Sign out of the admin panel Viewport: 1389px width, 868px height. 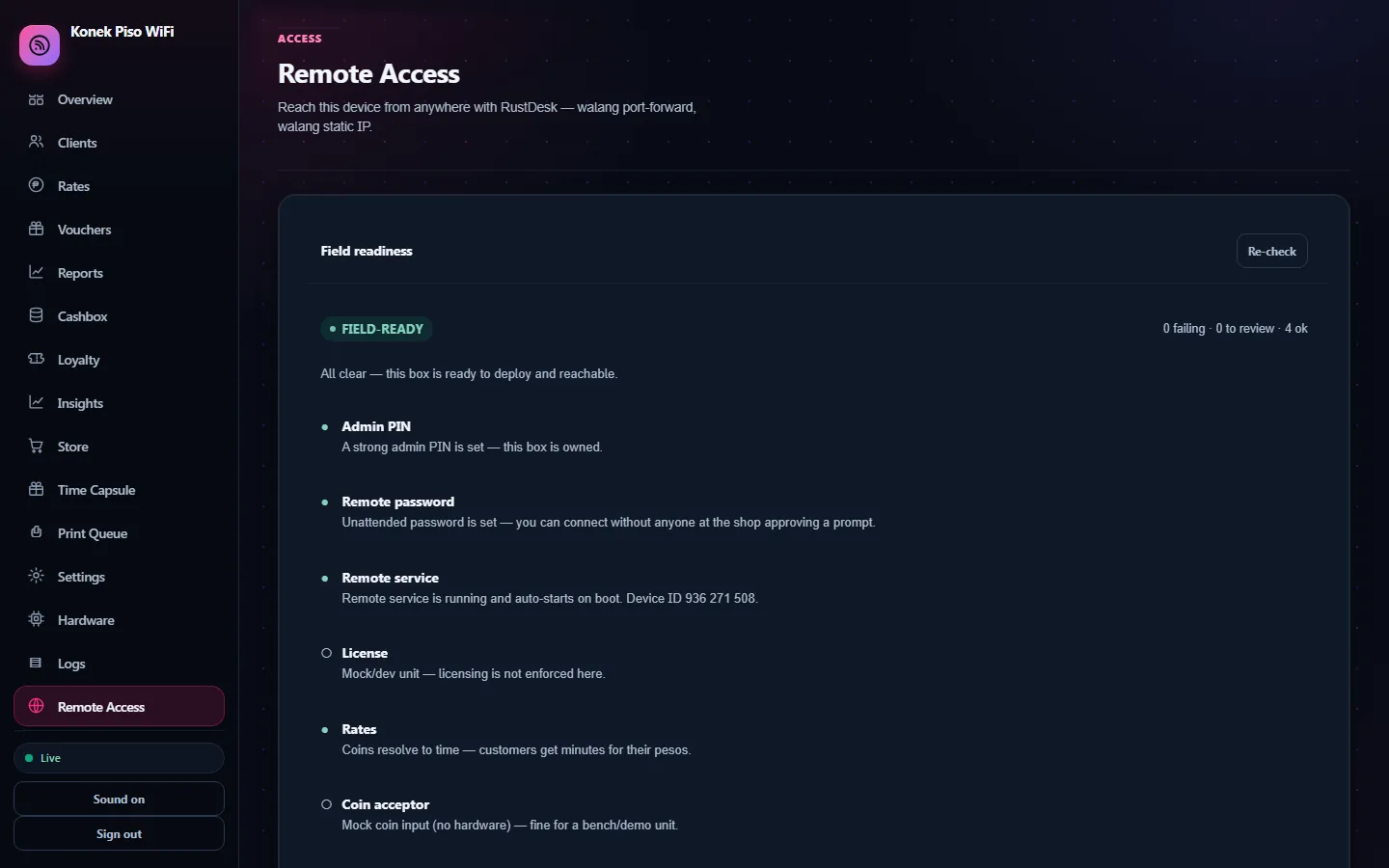click(119, 833)
